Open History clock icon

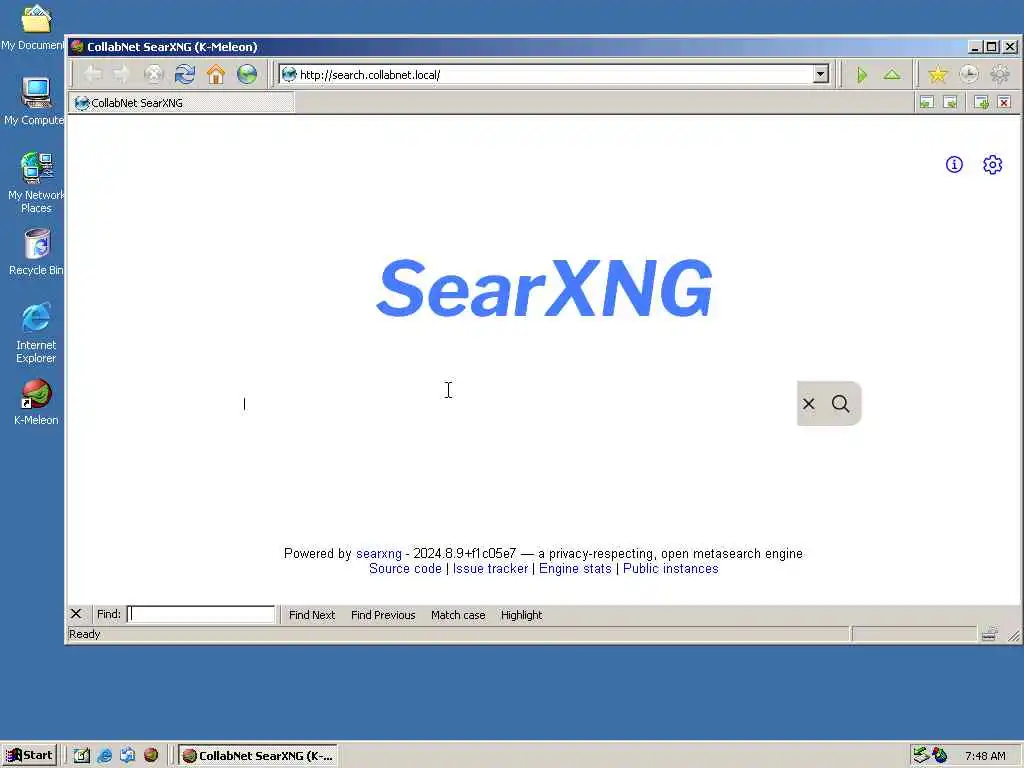tap(969, 74)
